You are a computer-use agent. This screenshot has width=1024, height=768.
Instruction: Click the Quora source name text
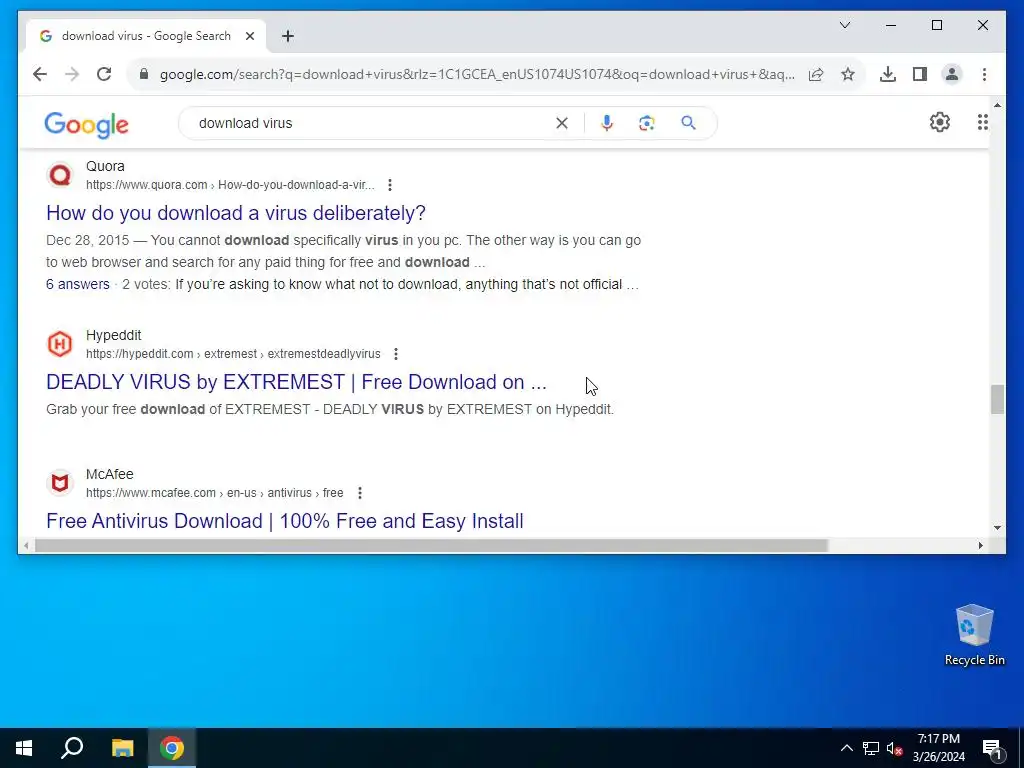tap(105, 167)
